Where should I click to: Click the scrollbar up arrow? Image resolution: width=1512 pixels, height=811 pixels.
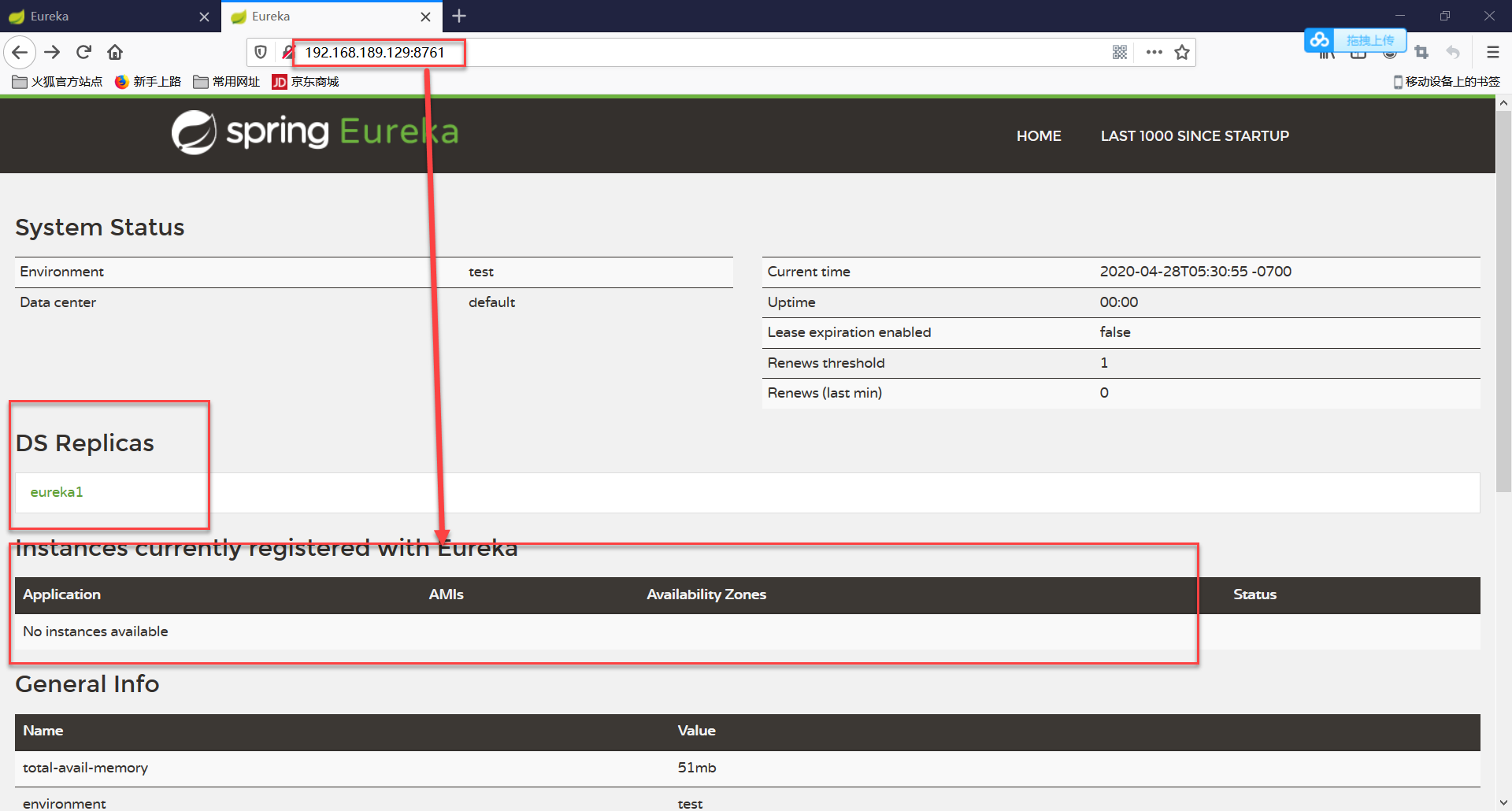click(1503, 103)
